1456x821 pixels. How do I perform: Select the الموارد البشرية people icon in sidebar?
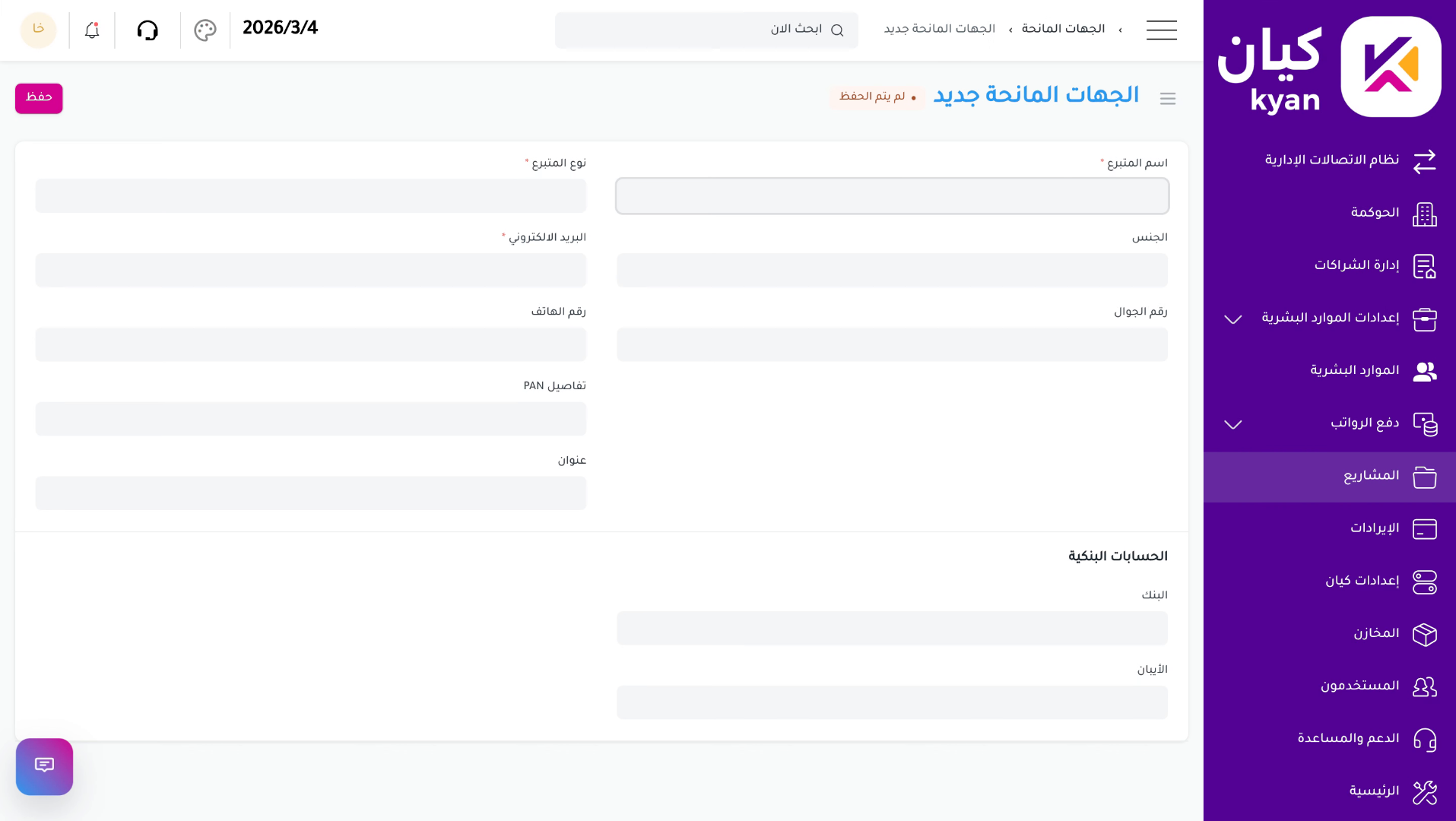tap(1424, 372)
